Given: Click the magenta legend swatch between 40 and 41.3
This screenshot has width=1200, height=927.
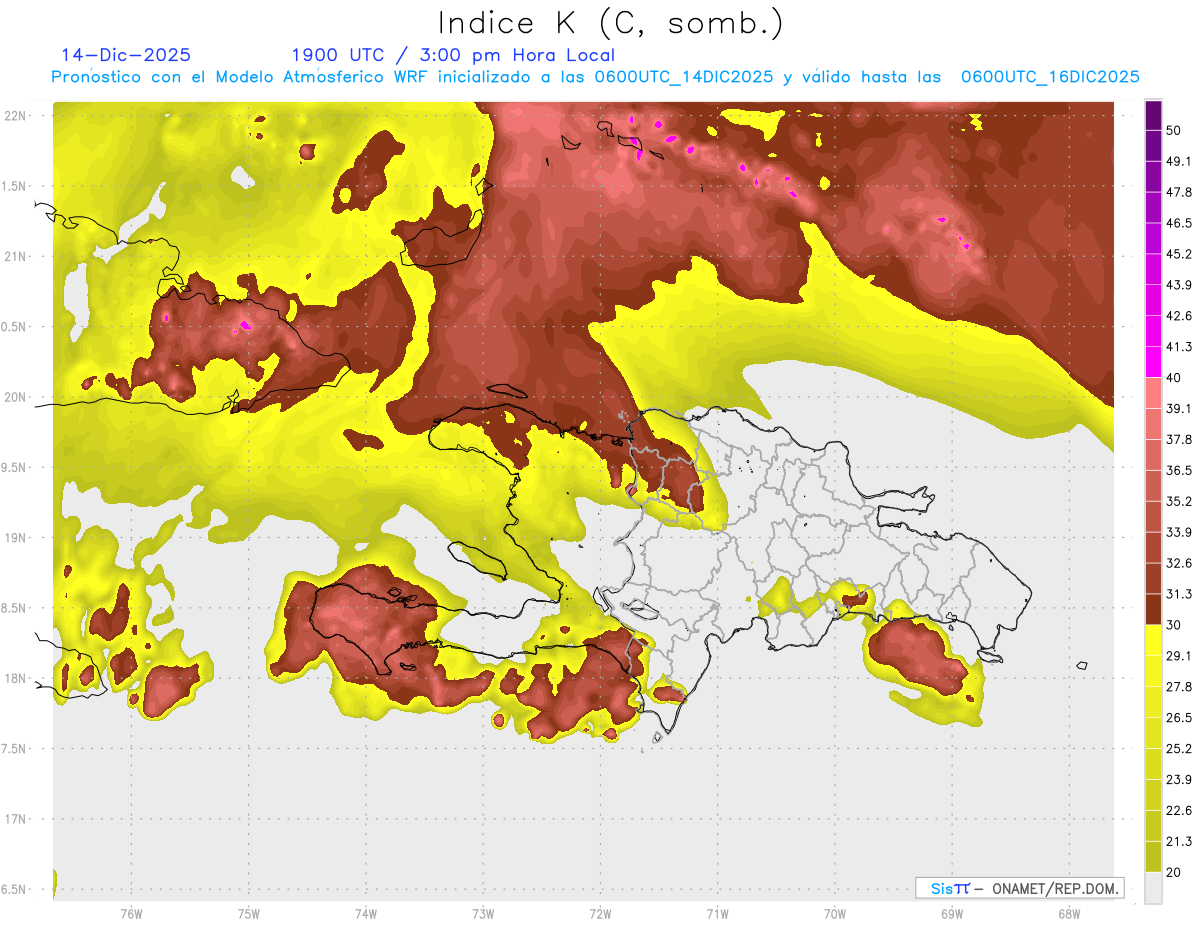Looking at the screenshot, I should (1153, 362).
